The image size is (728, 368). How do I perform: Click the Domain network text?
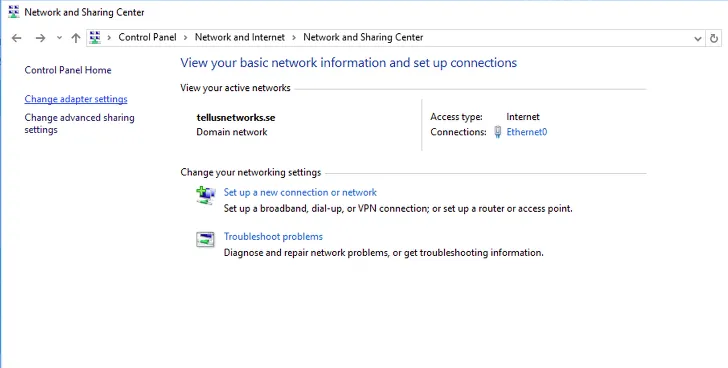click(232, 132)
